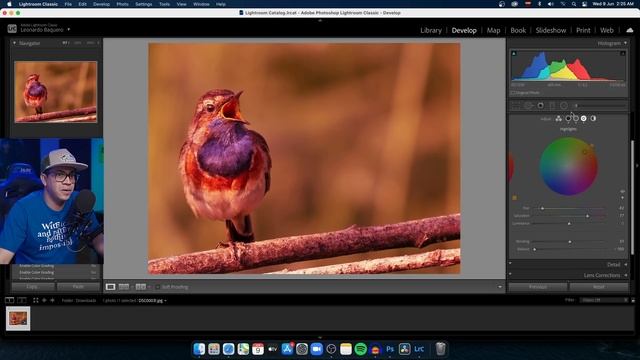
Task: Open Grid view from filmstrip bar
Action: click(x=36, y=300)
